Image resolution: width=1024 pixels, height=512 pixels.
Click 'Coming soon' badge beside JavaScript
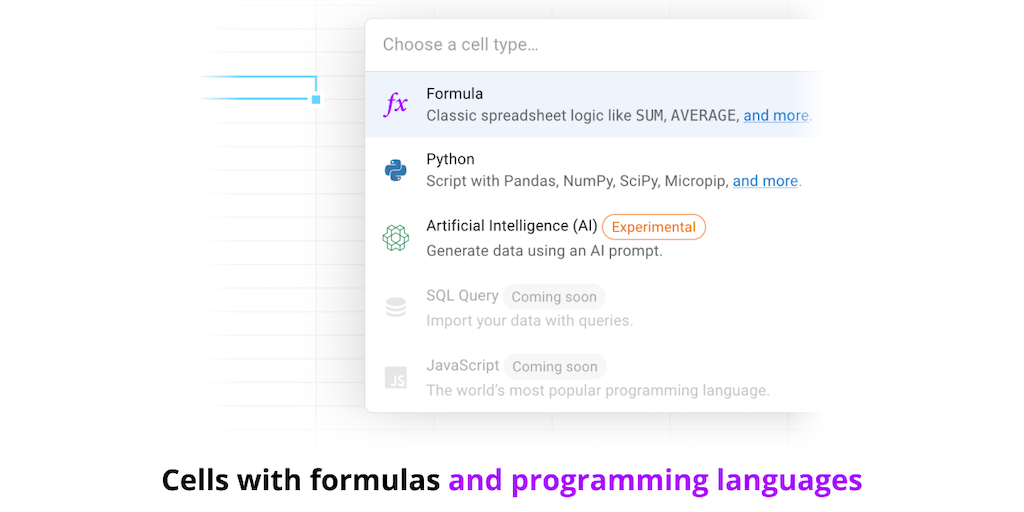pyautogui.click(x=555, y=367)
